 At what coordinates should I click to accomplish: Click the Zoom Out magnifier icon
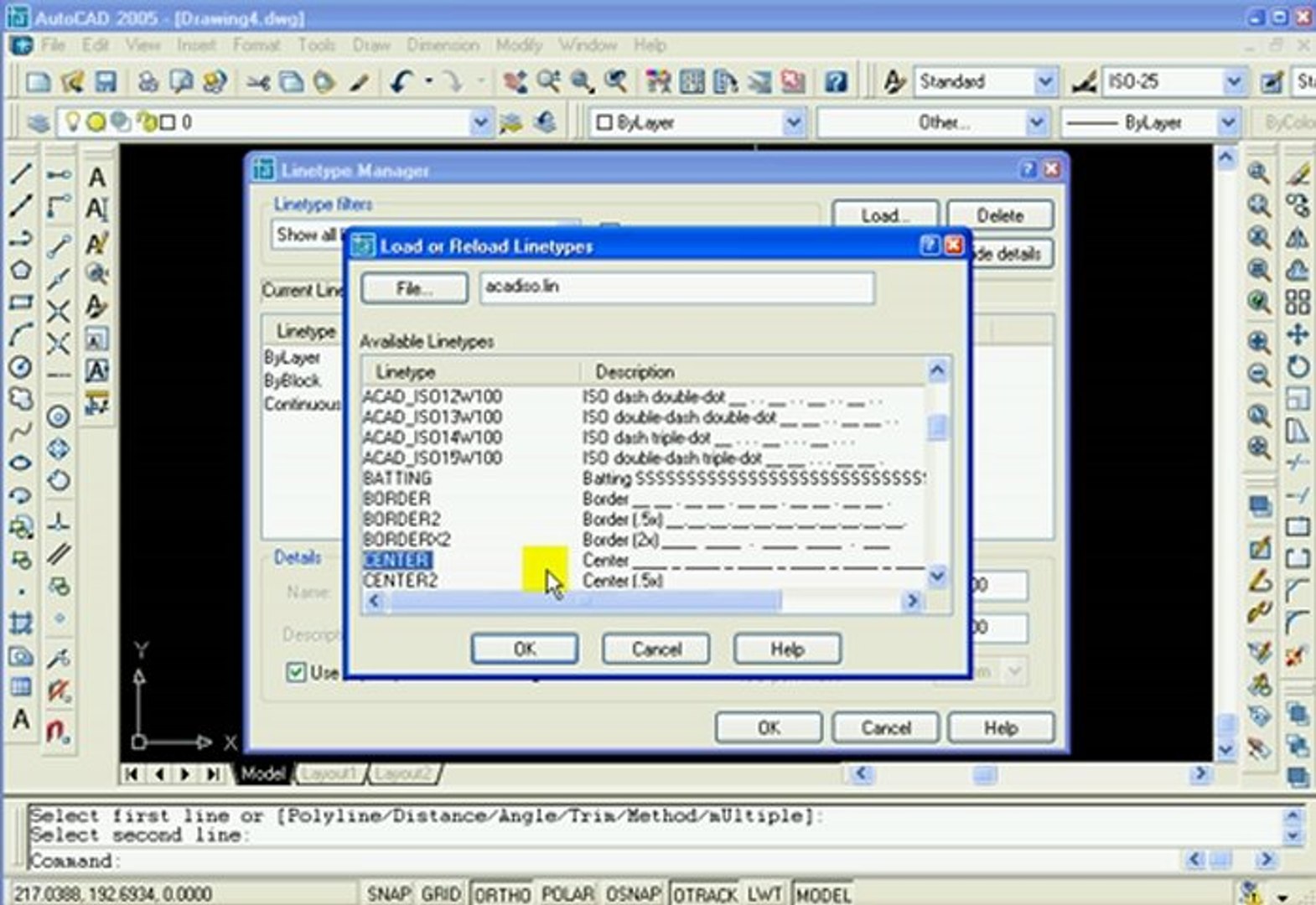point(1259,375)
